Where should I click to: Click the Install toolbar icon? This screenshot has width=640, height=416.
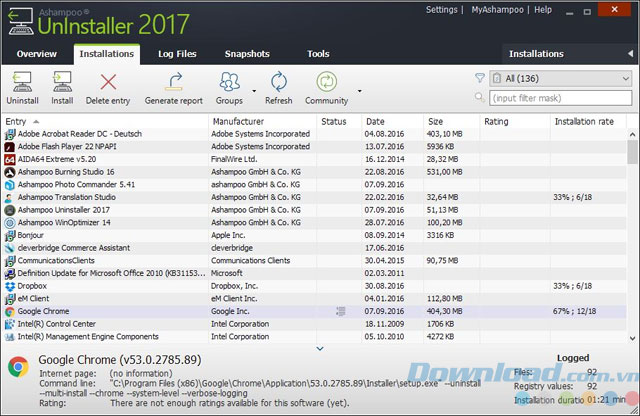pos(62,82)
